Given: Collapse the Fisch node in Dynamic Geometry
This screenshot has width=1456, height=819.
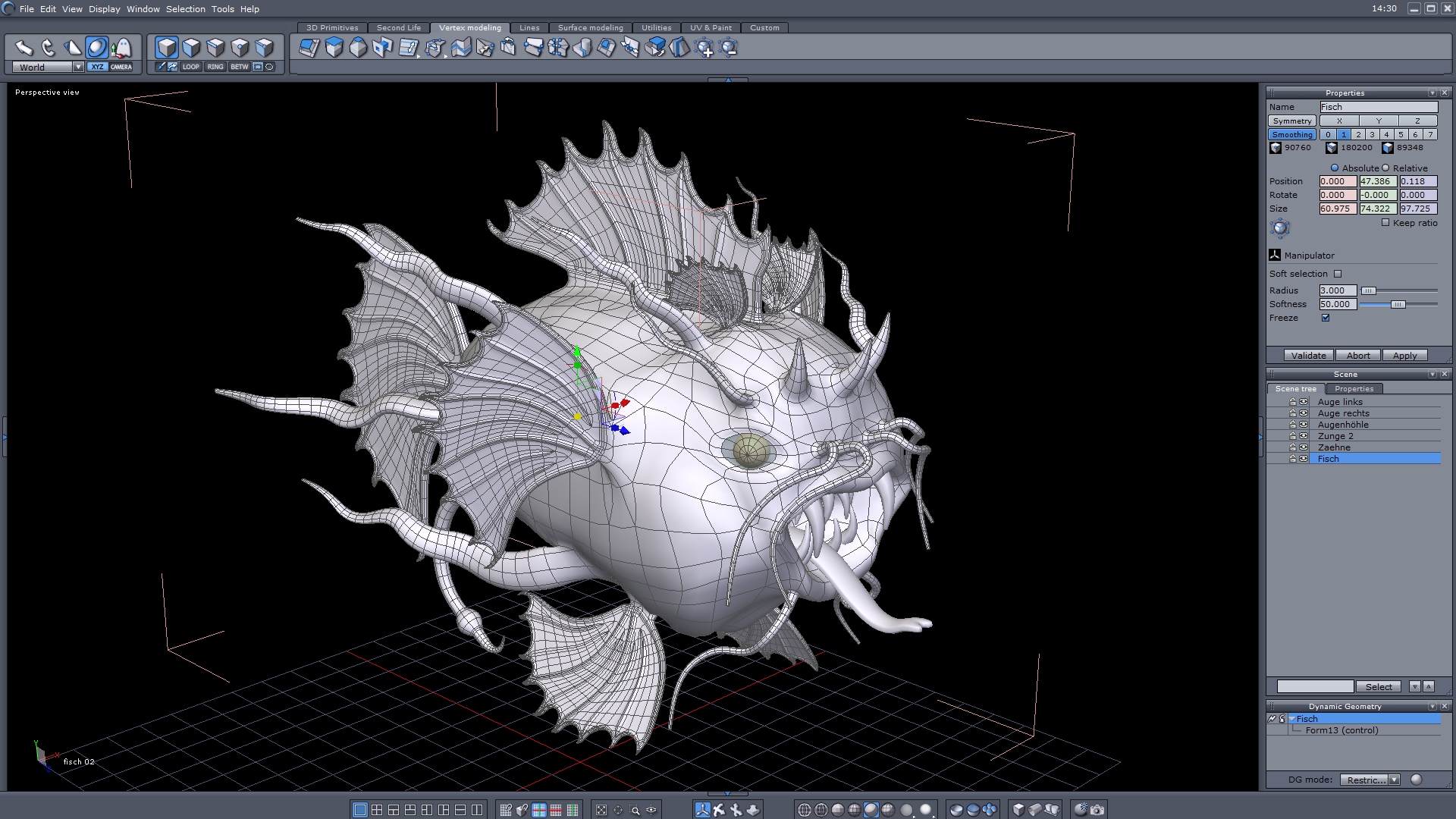Looking at the screenshot, I should click(1291, 719).
